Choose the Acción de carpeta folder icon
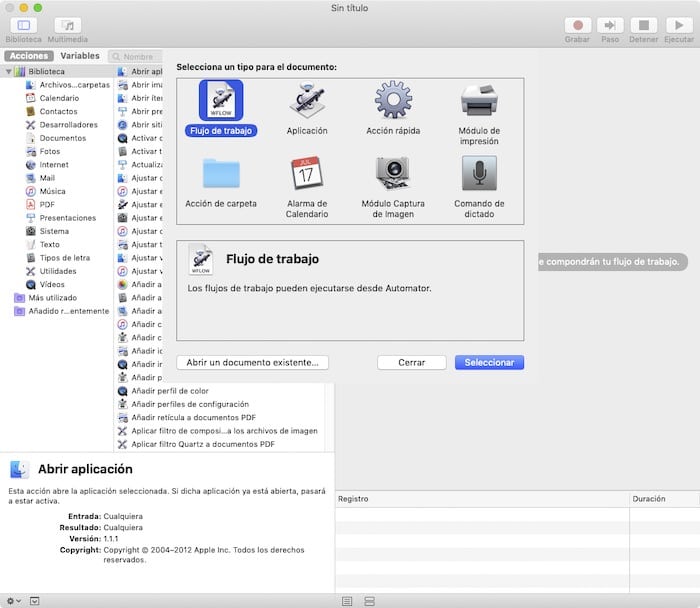Screen dimensions: 700x608 (220, 174)
